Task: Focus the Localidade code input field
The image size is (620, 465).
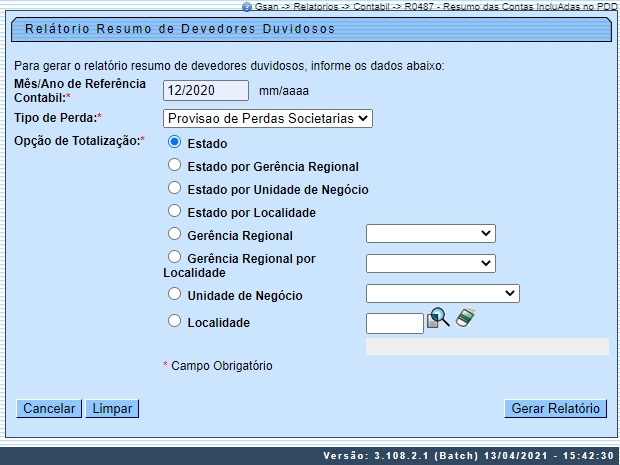Action: 395,323
